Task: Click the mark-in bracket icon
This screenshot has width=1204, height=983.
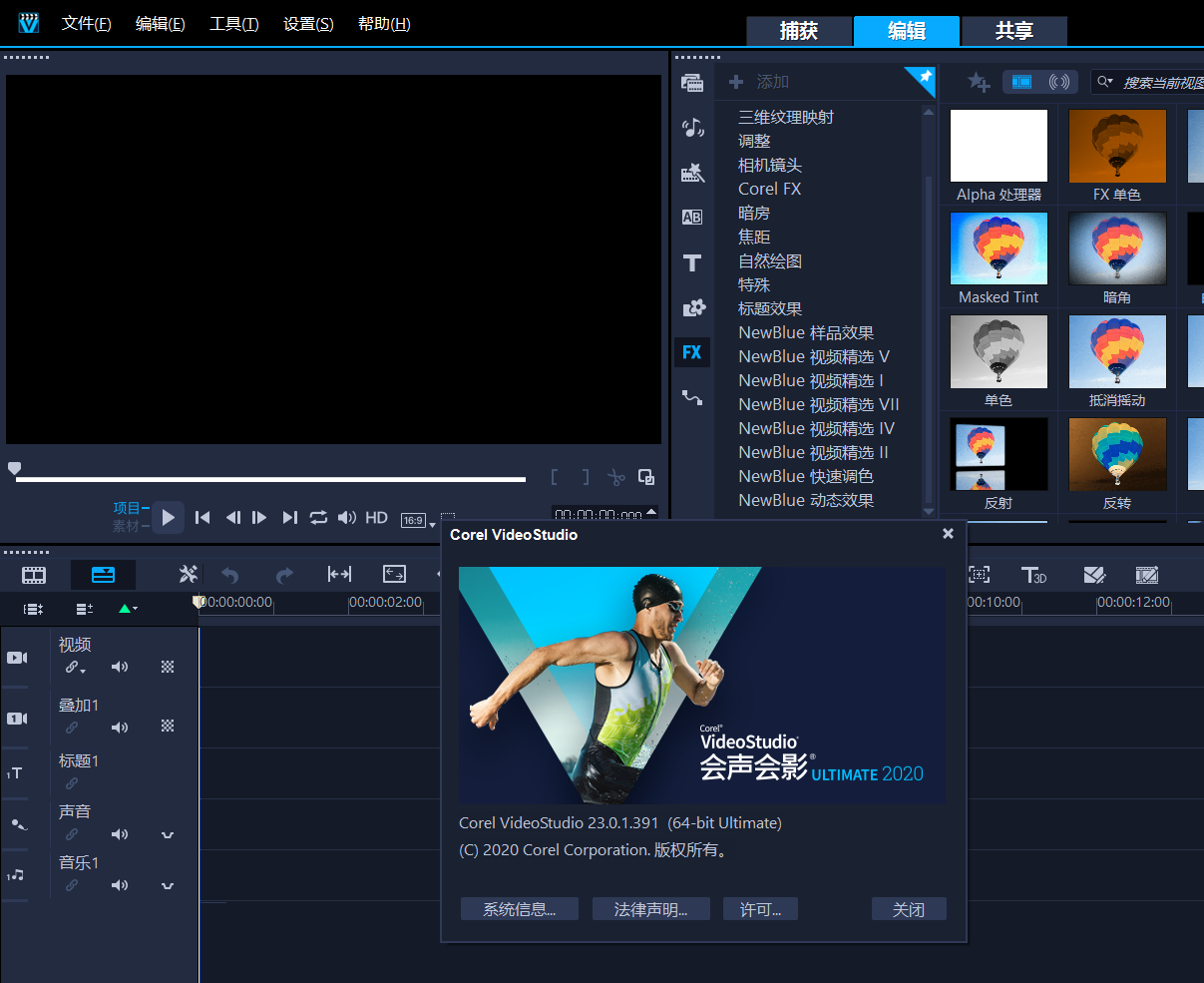Action: [555, 478]
